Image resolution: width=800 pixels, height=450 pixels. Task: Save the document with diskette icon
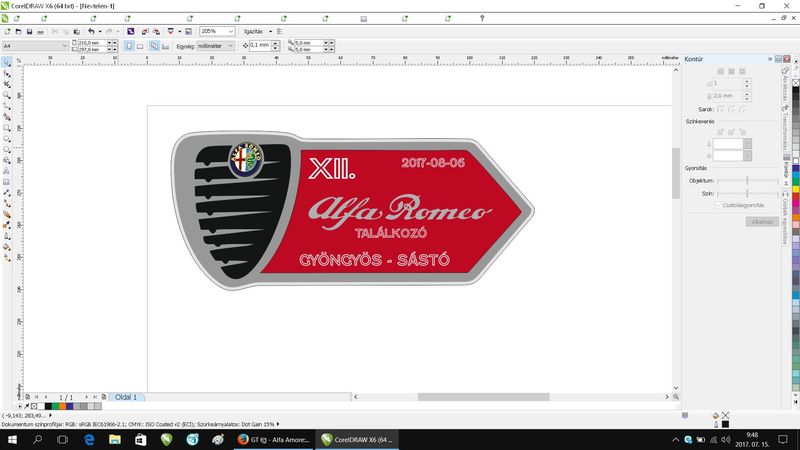(29, 32)
